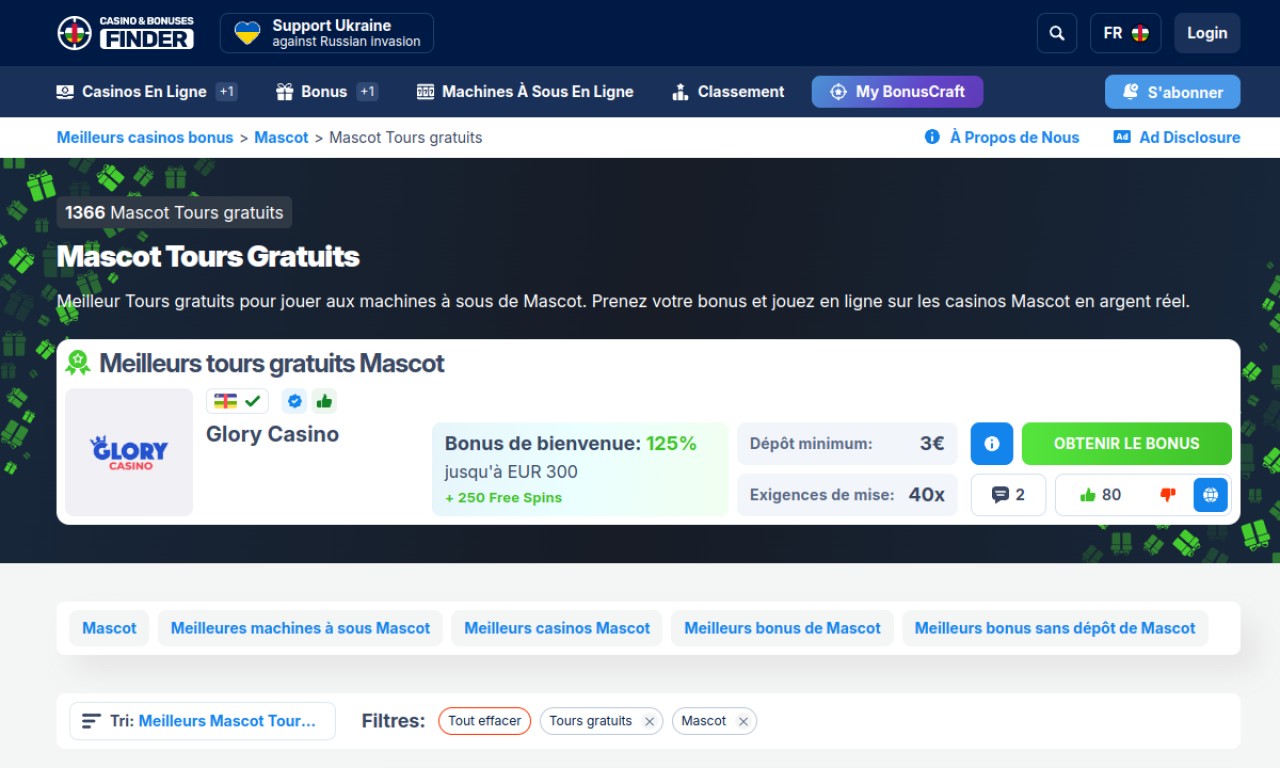Image resolution: width=1280 pixels, height=768 pixels.
Task: Click the country flag checkmark badge
Action: tap(237, 401)
